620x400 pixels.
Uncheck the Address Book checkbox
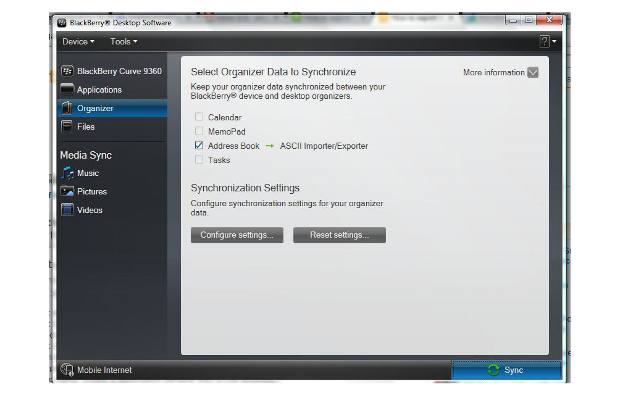coord(199,145)
